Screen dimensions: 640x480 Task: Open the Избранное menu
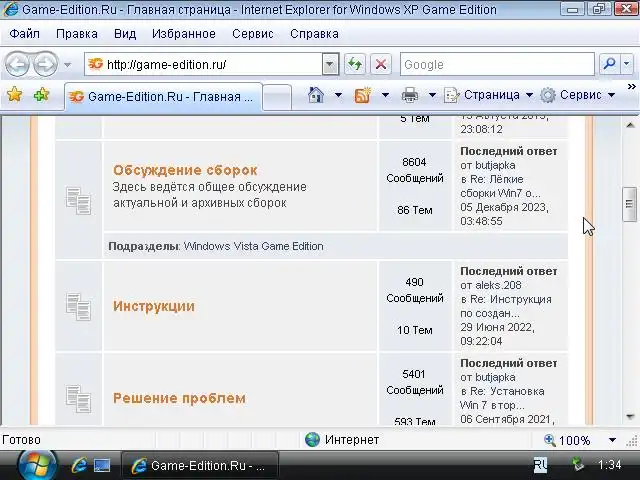point(184,33)
